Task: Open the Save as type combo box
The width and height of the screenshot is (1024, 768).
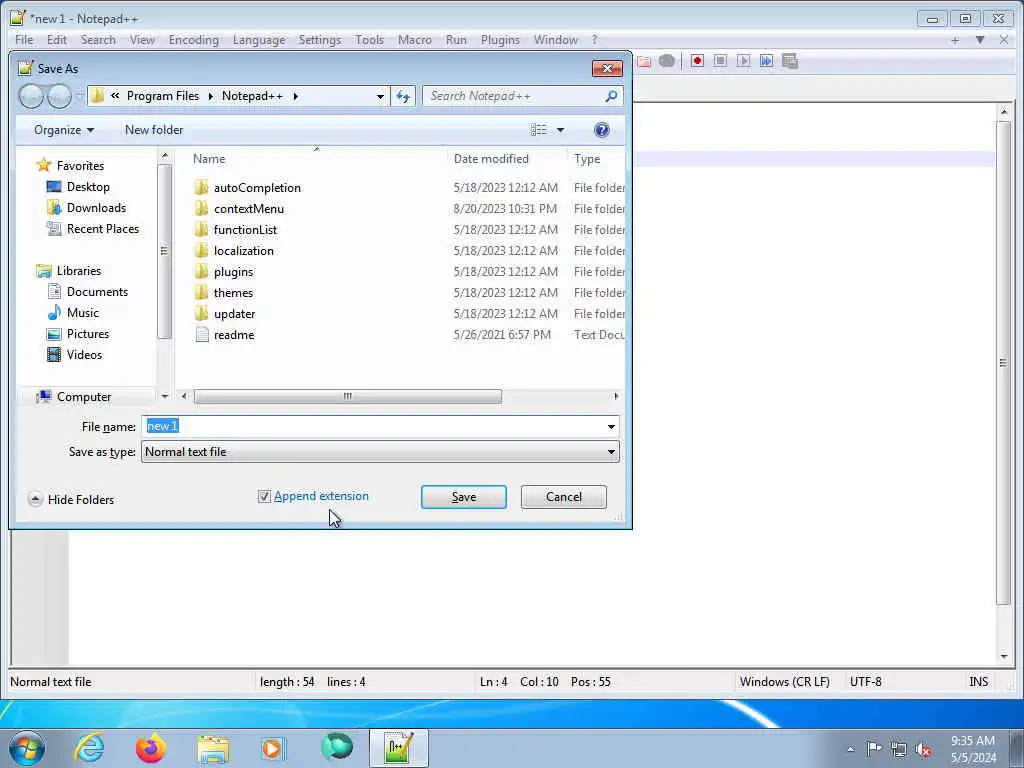Action: (x=380, y=452)
